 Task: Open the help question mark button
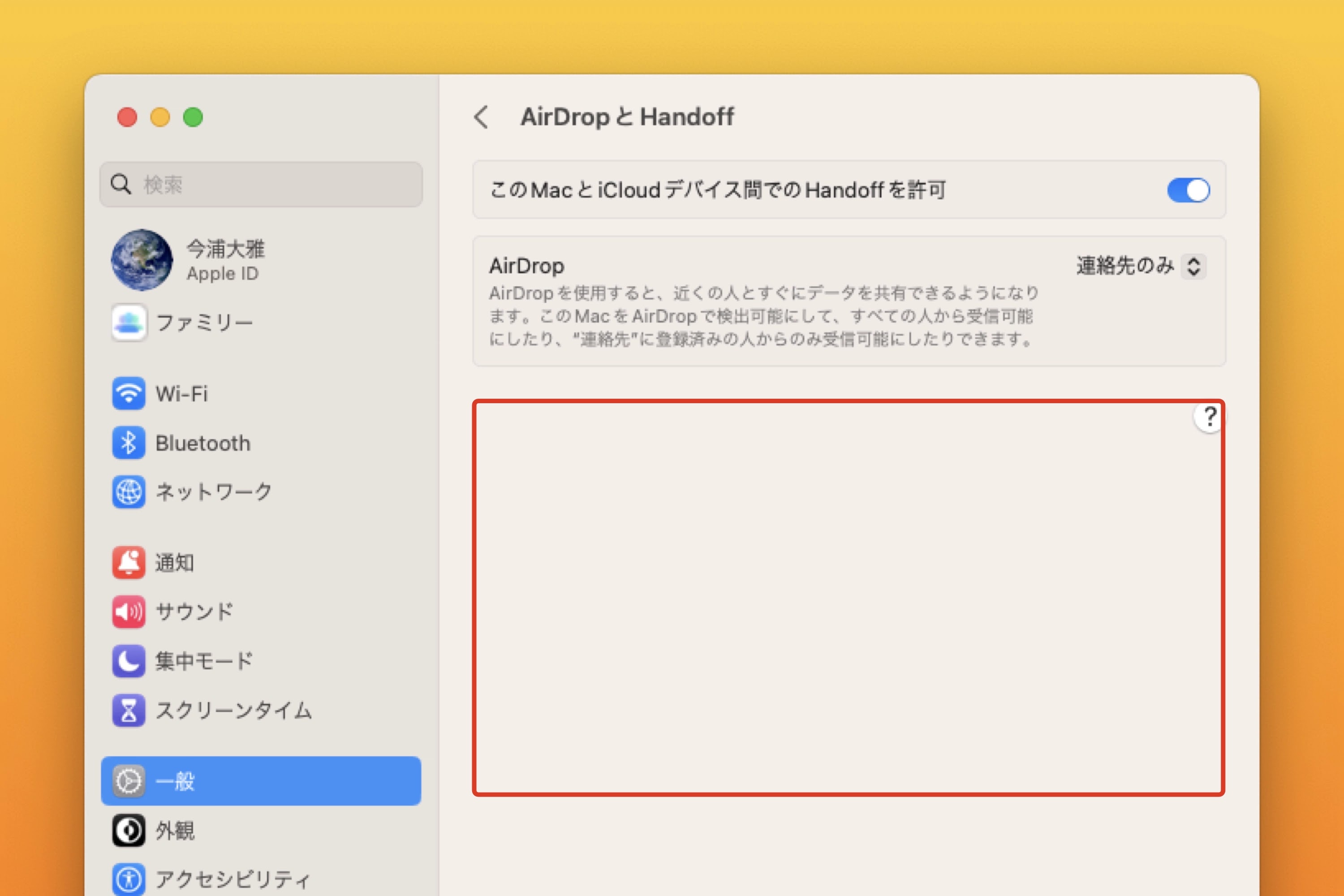(x=1209, y=417)
